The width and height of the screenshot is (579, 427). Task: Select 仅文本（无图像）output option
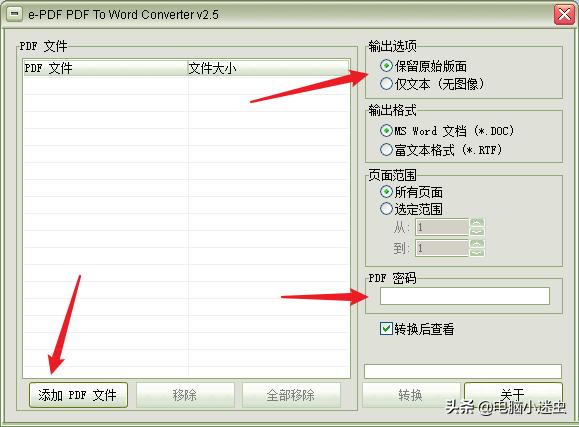pos(386,84)
